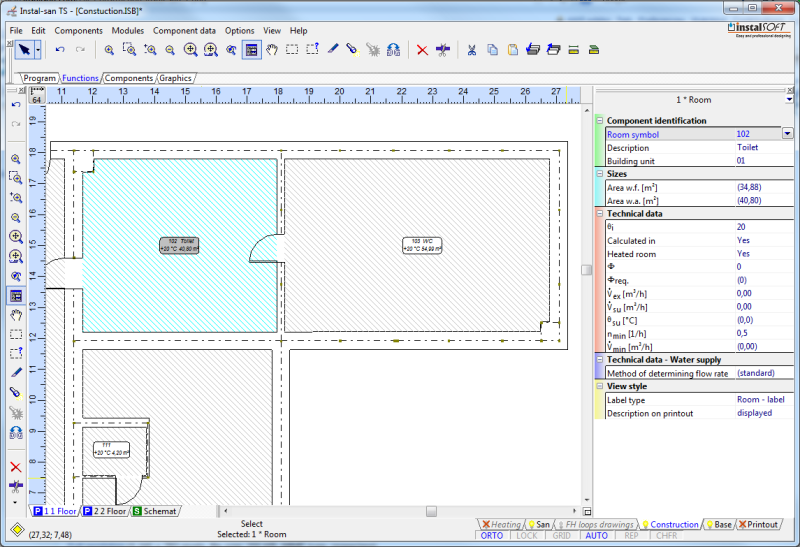Open the File menu
Image resolution: width=800 pixels, height=547 pixels.
[x=16, y=31]
